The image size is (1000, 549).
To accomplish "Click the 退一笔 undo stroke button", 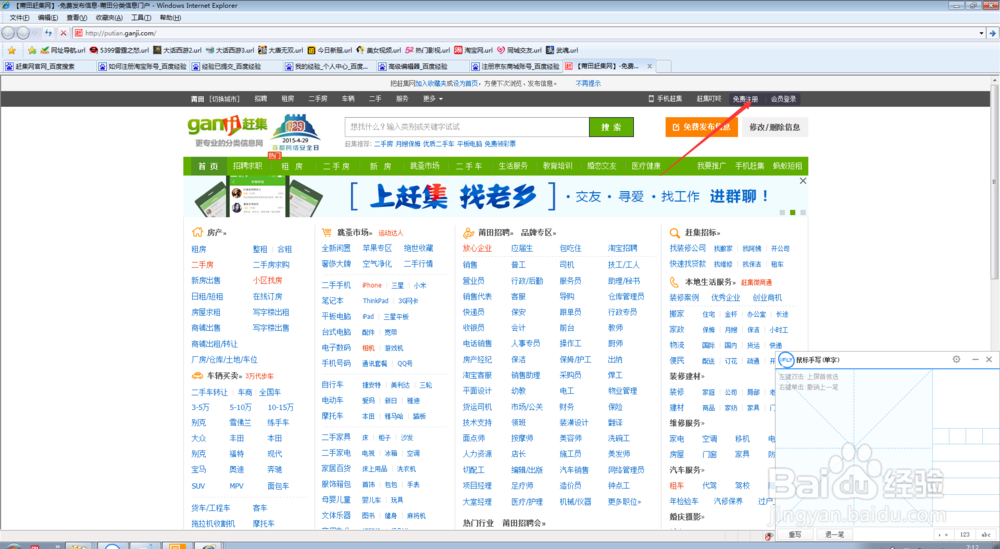I will 834,534.
